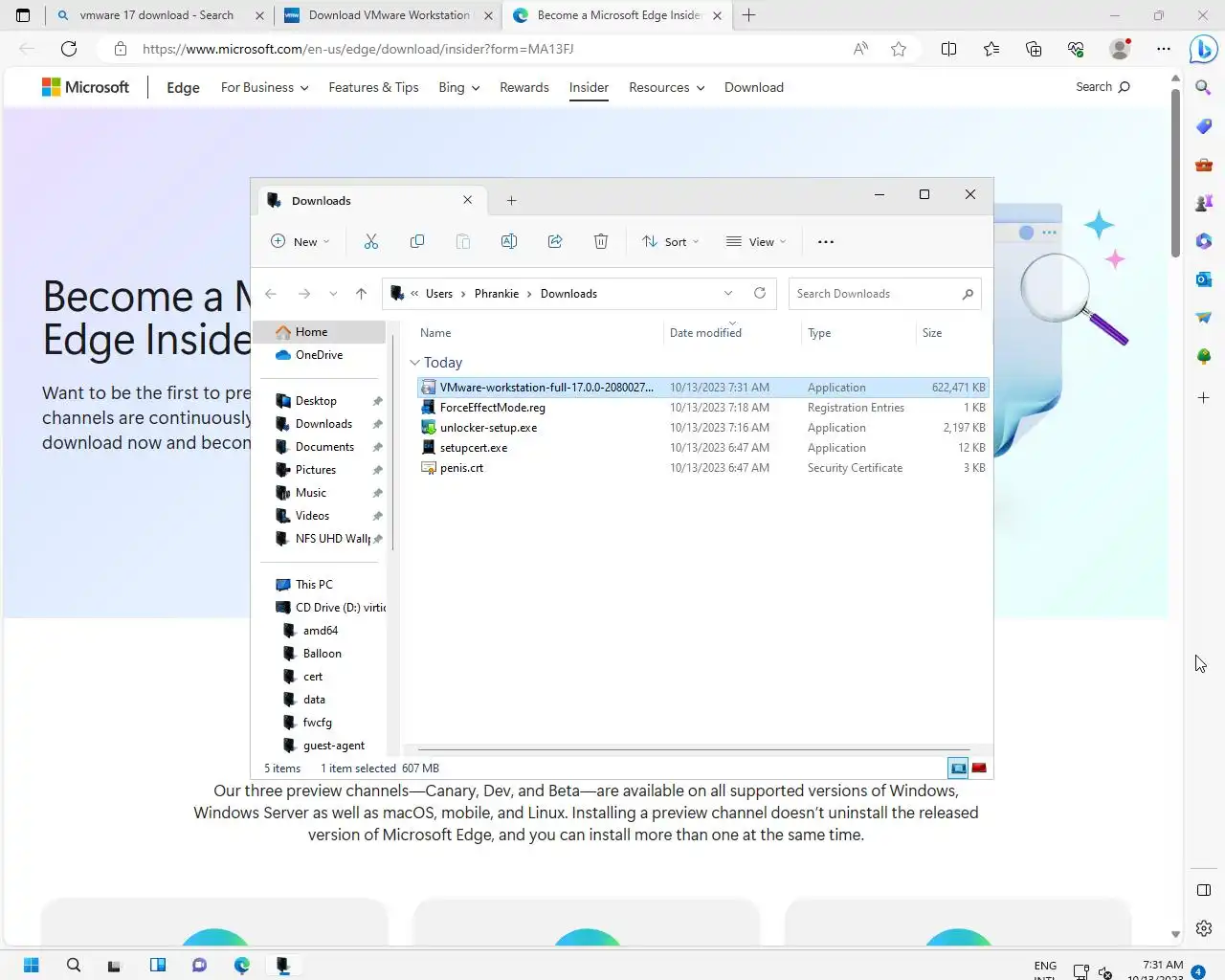This screenshot has height=980, width=1225.
Task: Select This PC in navigation pane
Action: [314, 585]
